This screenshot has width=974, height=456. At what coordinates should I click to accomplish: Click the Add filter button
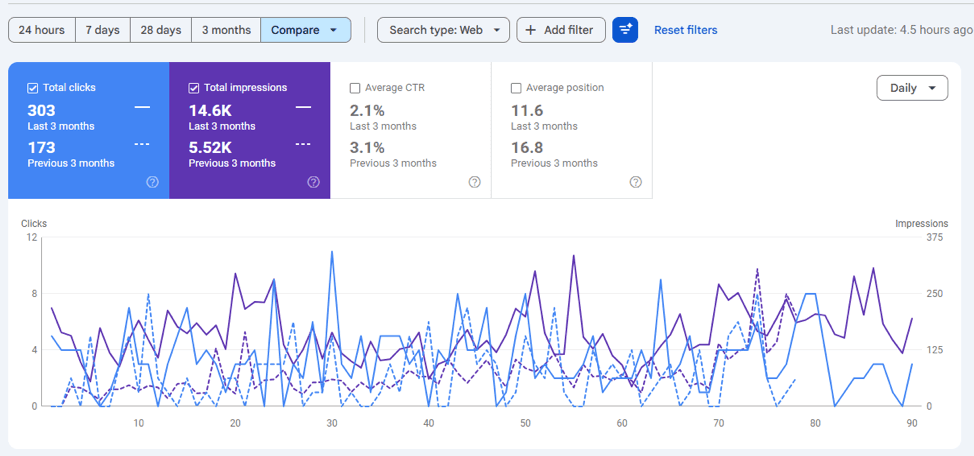click(561, 30)
